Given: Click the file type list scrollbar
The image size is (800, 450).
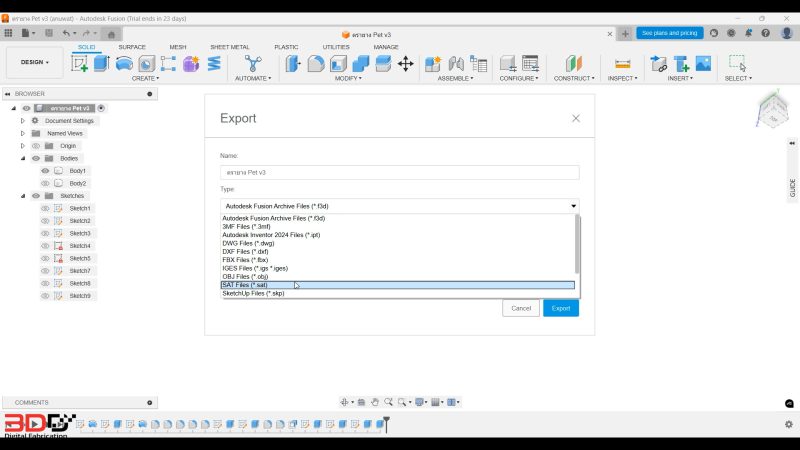Looking at the screenshot, I should 577,244.
